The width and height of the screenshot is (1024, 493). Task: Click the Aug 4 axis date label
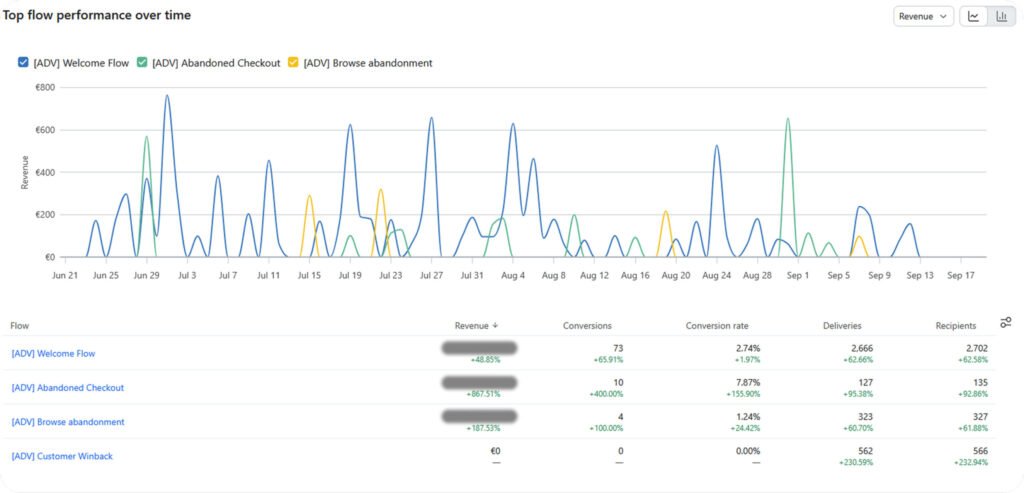(513, 276)
